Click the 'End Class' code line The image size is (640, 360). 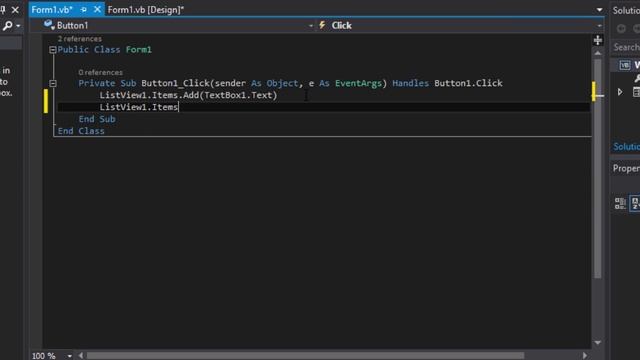coord(81,131)
